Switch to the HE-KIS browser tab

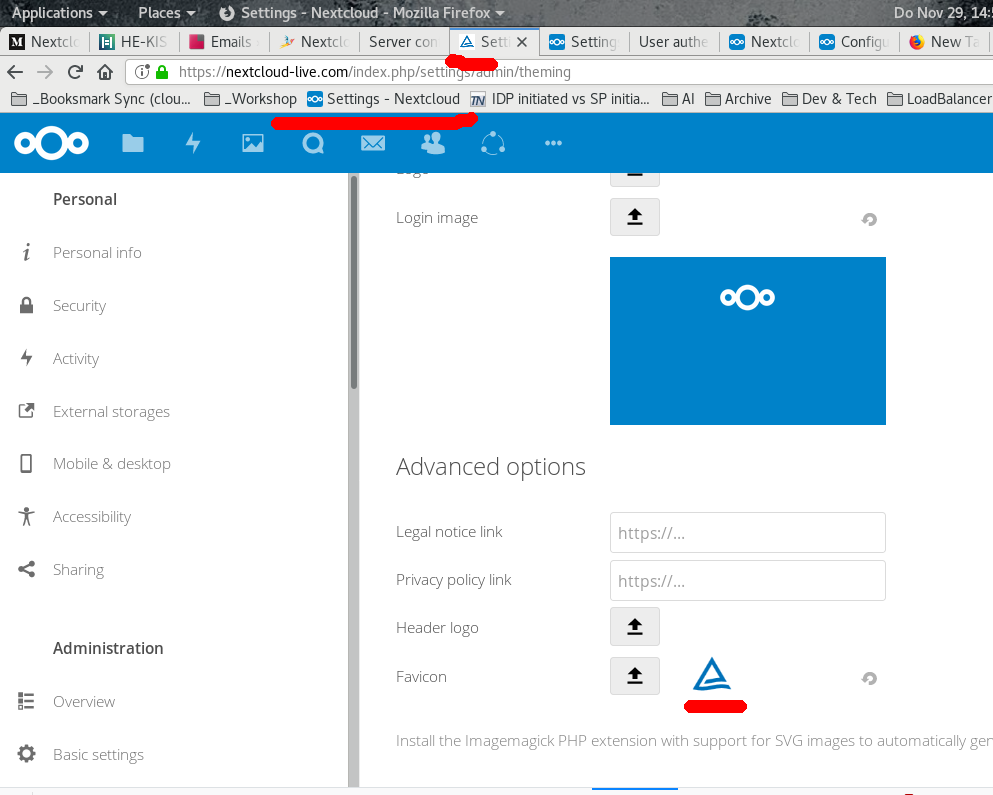tap(134, 42)
